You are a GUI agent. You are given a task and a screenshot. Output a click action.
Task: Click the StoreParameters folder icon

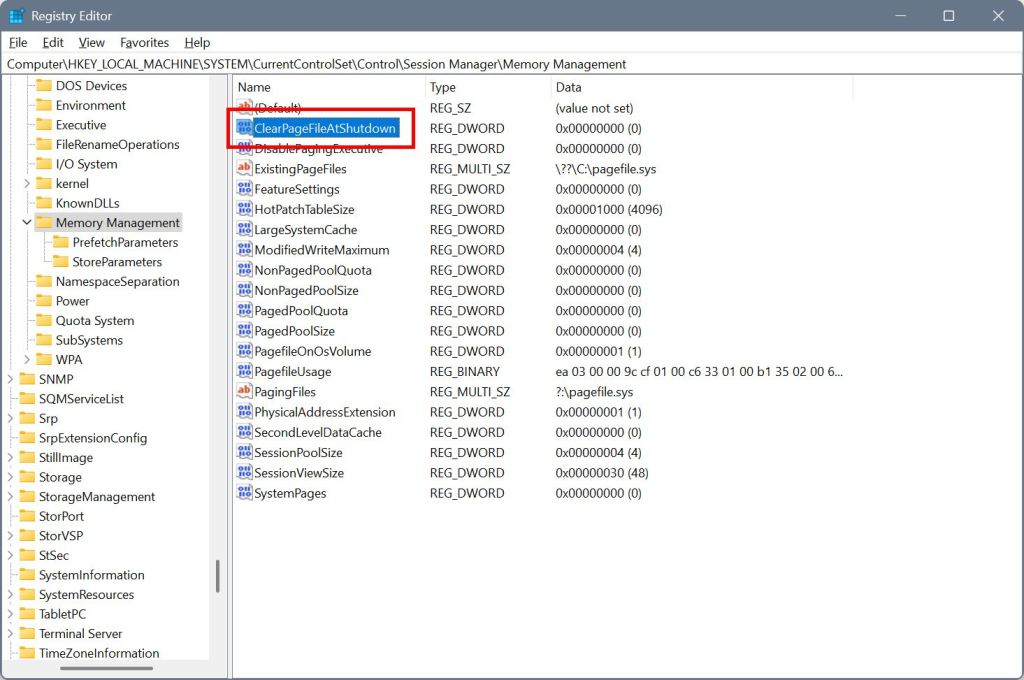pos(61,262)
